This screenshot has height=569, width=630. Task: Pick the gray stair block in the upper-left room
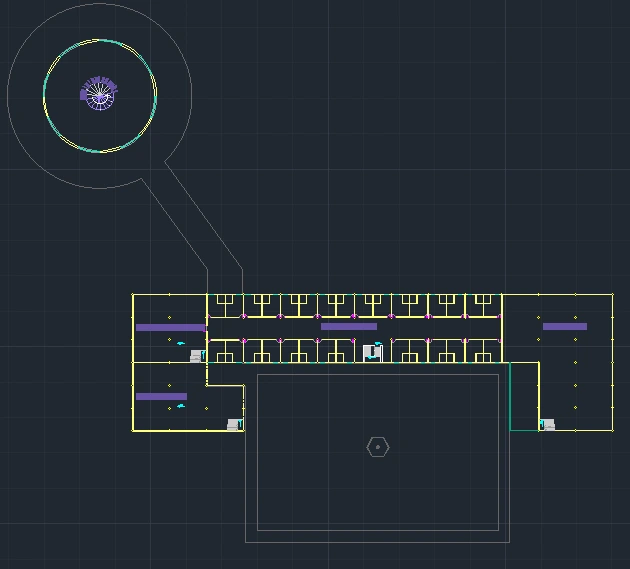click(197, 356)
